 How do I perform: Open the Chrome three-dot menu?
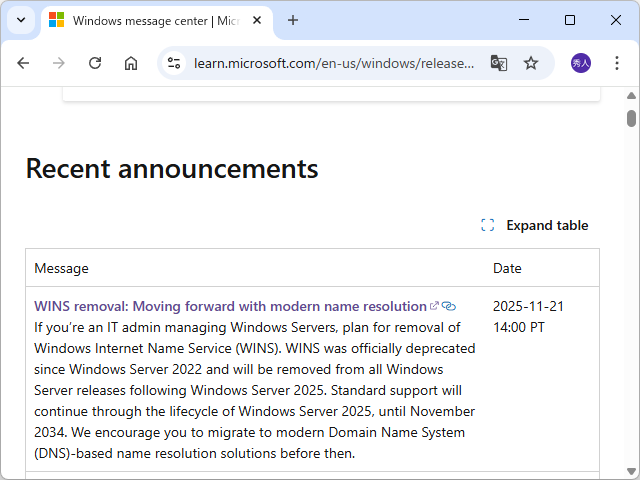(617, 63)
